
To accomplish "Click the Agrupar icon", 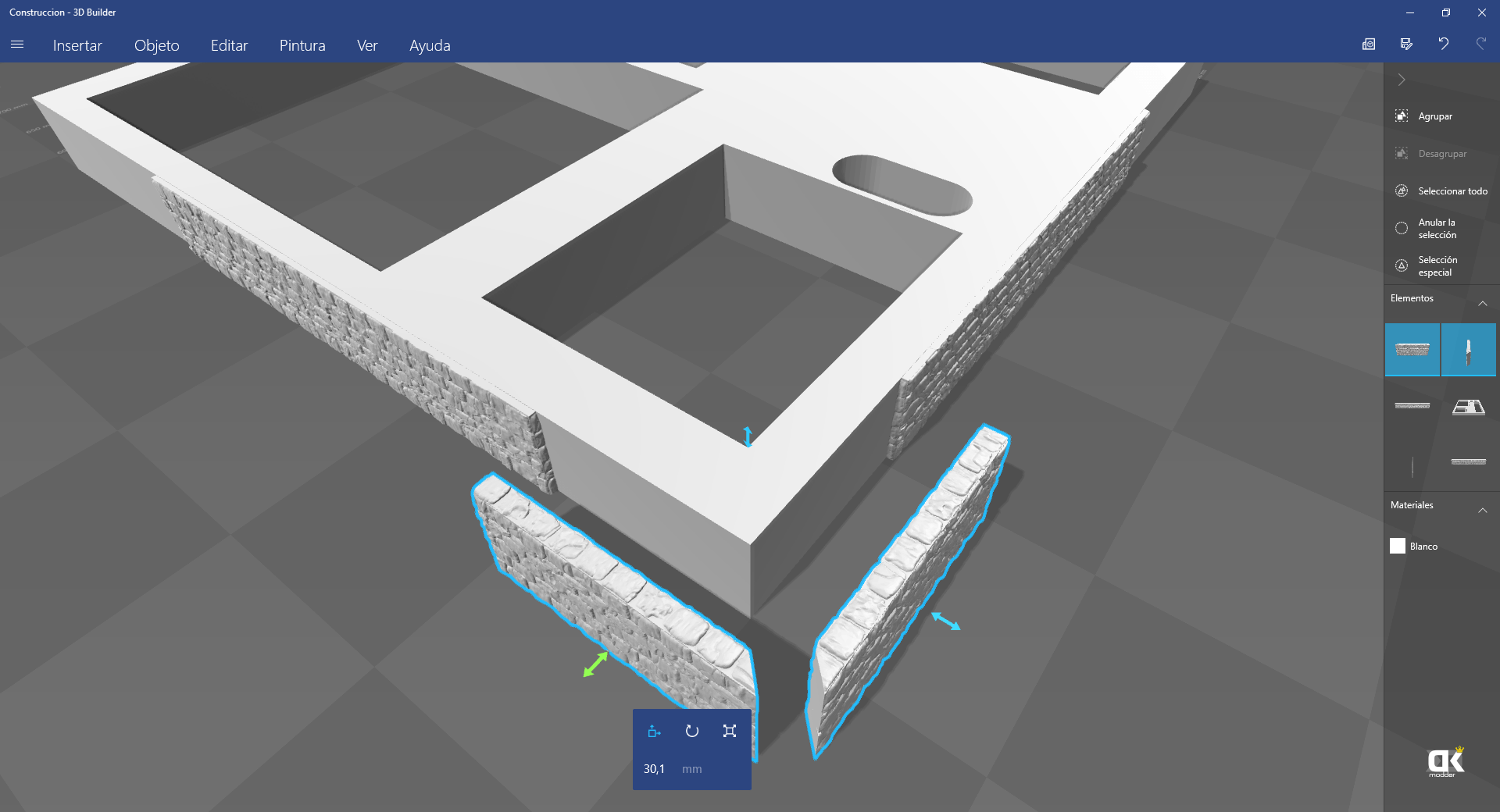I will point(1402,116).
